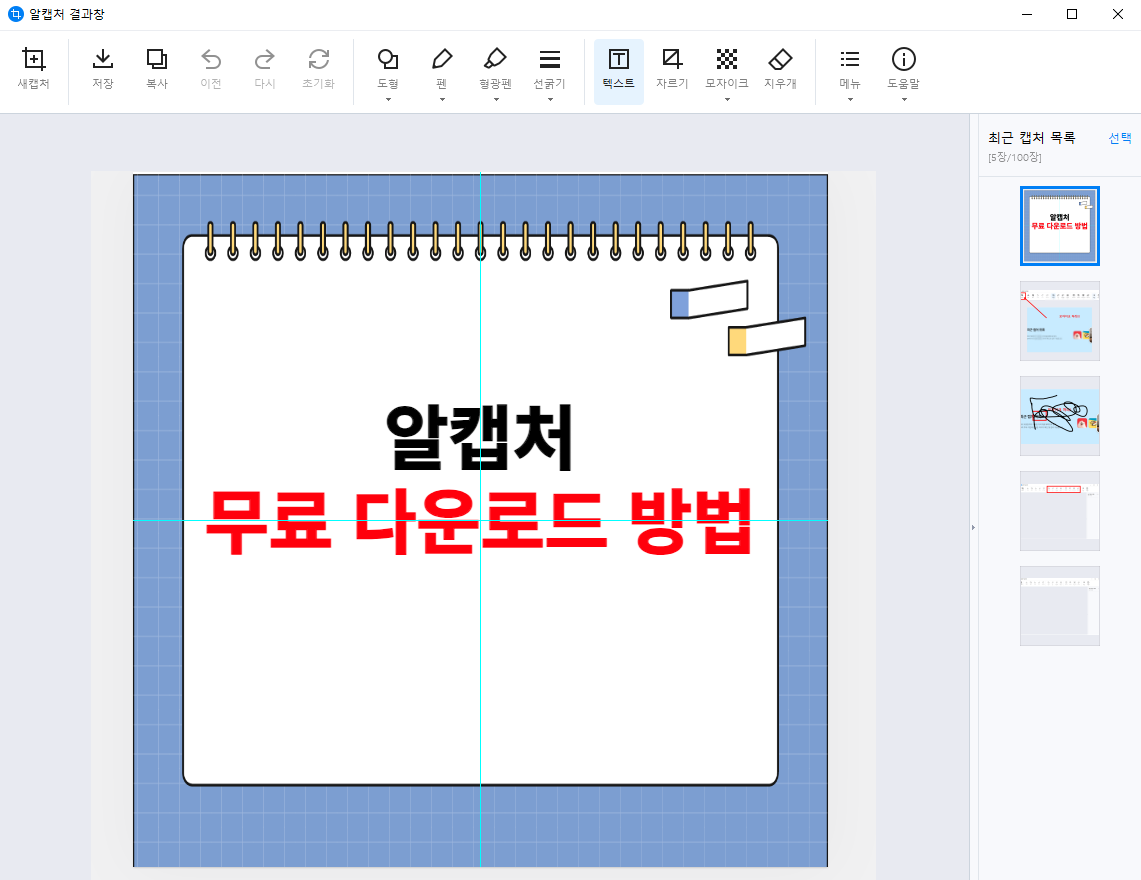Select the 자르기 crop tool

(x=672, y=70)
